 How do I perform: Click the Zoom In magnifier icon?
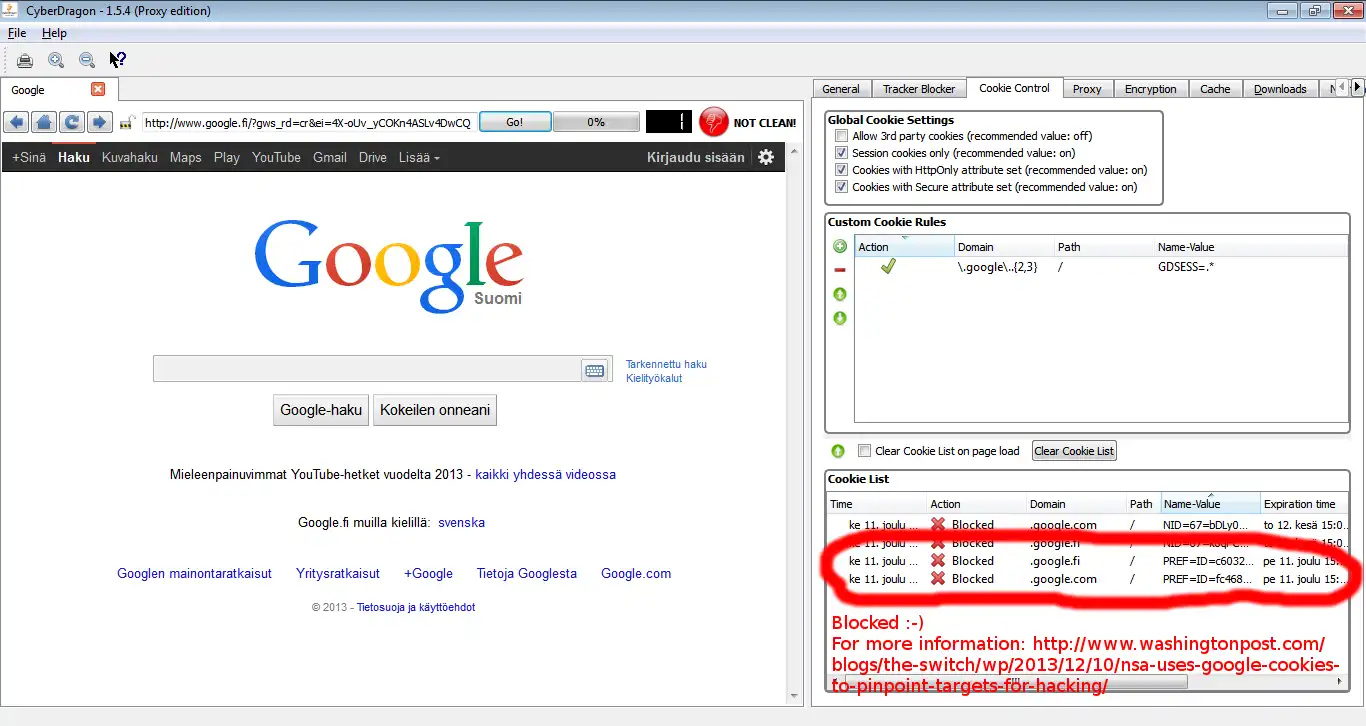(x=56, y=60)
